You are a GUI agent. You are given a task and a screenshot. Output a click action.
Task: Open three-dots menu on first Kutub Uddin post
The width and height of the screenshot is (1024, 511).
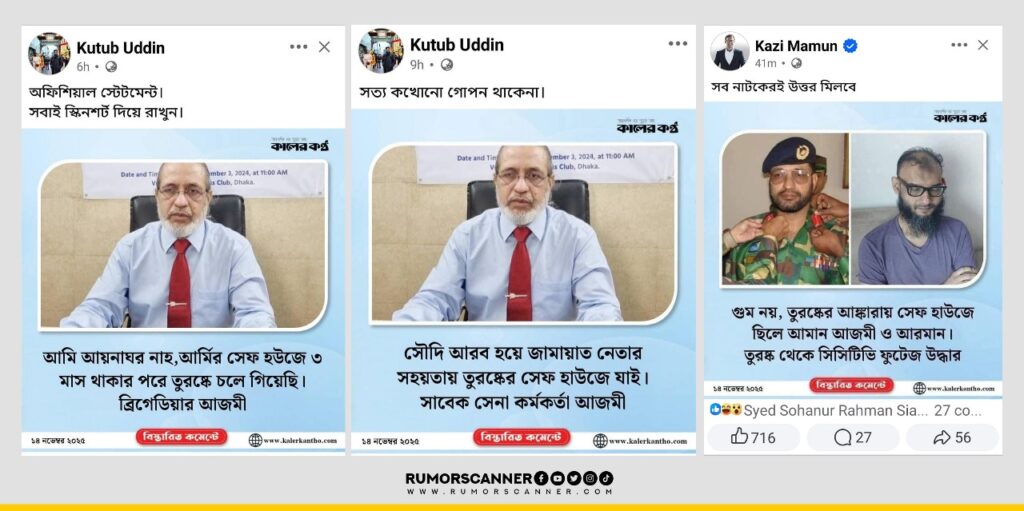pos(298,47)
